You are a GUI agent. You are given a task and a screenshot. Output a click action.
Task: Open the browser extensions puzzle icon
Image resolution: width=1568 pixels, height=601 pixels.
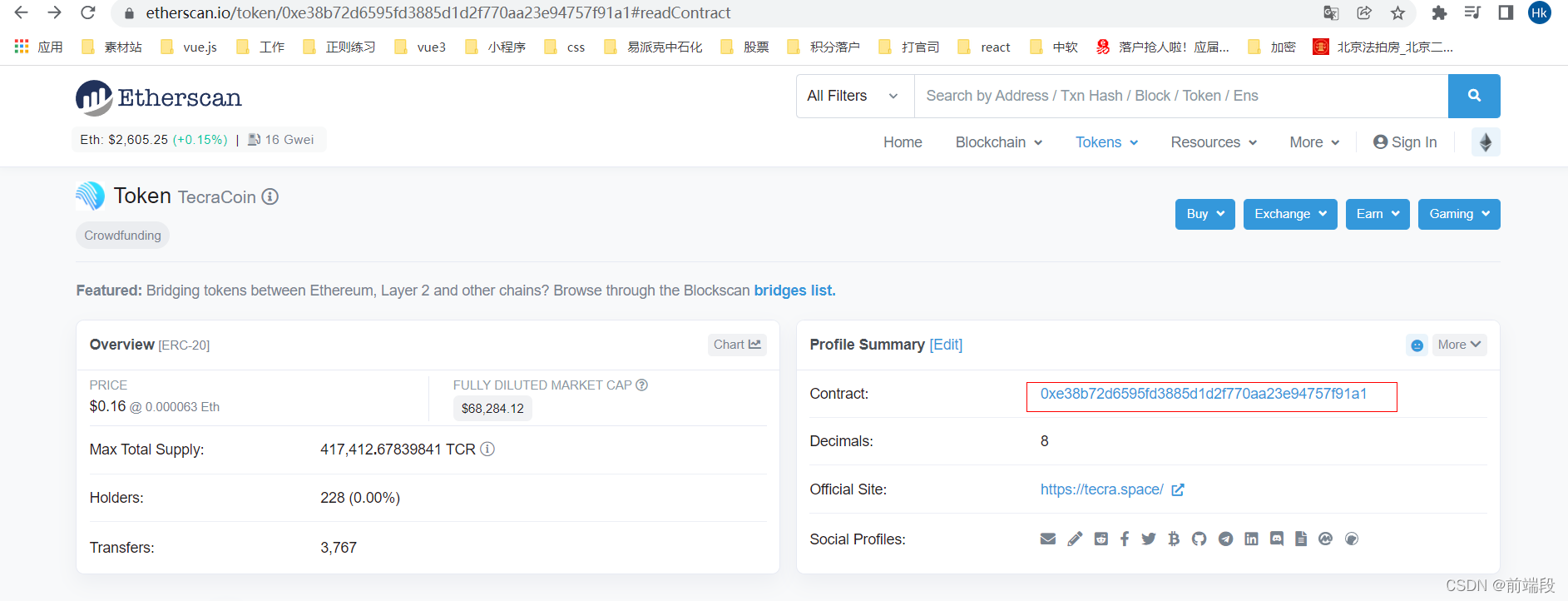pos(1439,12)
